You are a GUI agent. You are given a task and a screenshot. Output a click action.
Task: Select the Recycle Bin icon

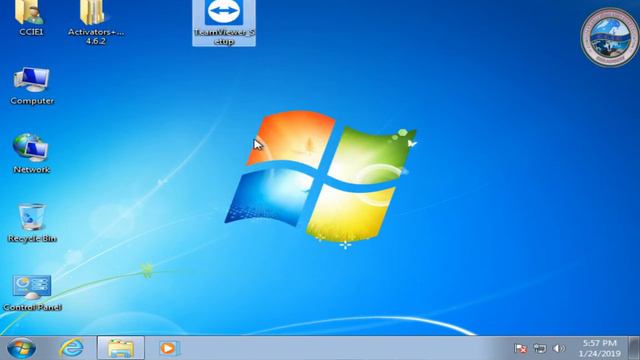tap(32, 223)
